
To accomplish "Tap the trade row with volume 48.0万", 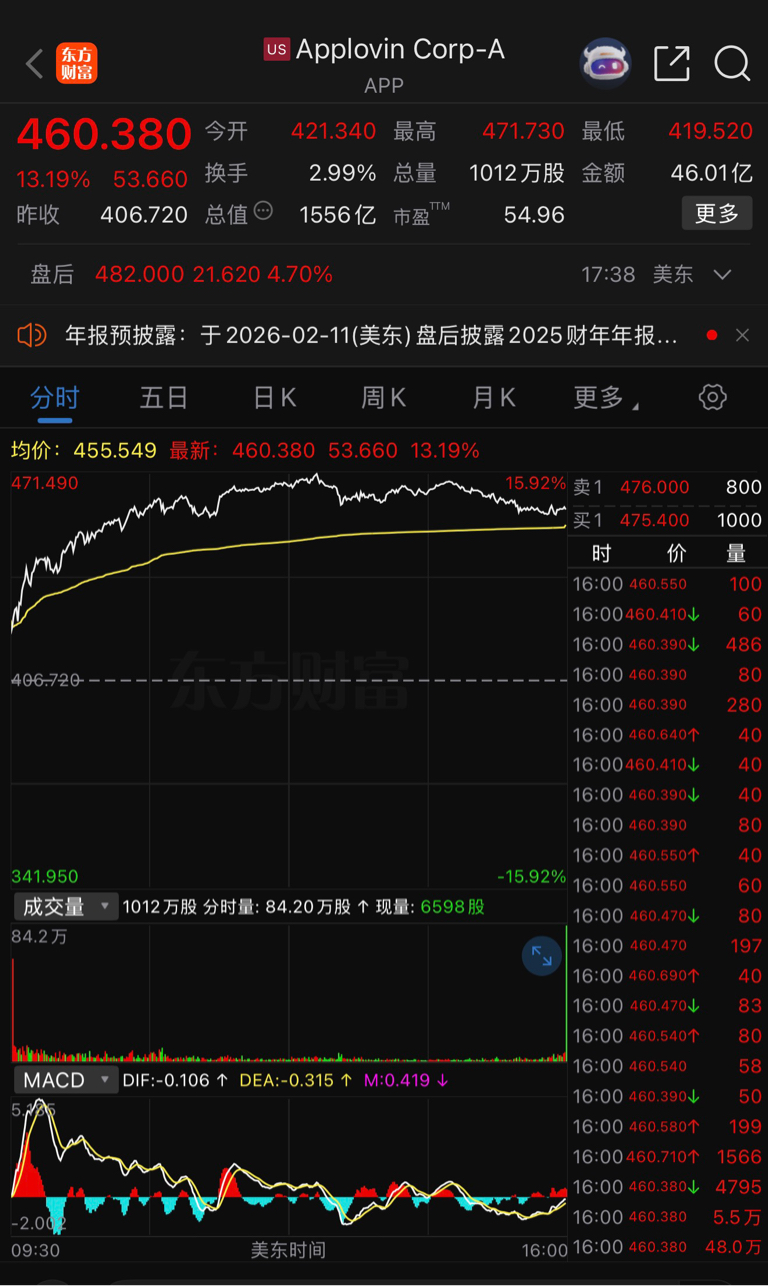I will pyautogui.click(x=667, y=1247).
